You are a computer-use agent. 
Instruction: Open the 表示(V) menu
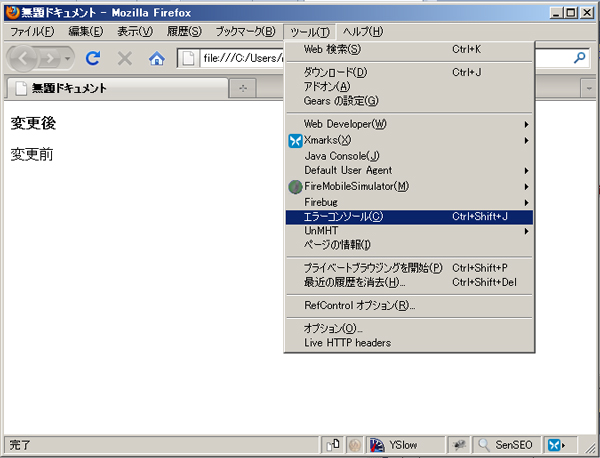[135, 31]
